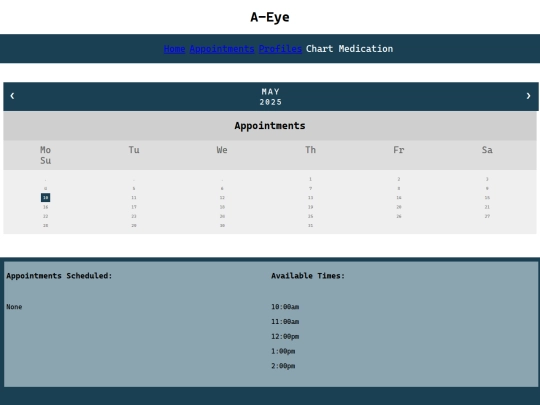Choose the 2:00pm available time
The image size is (540, 405).
283,366
